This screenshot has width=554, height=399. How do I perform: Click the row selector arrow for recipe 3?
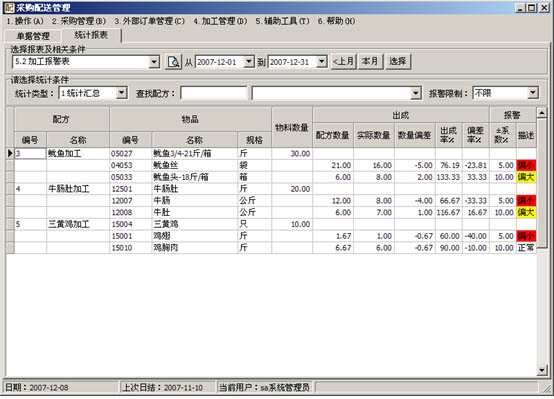(10, 153)
